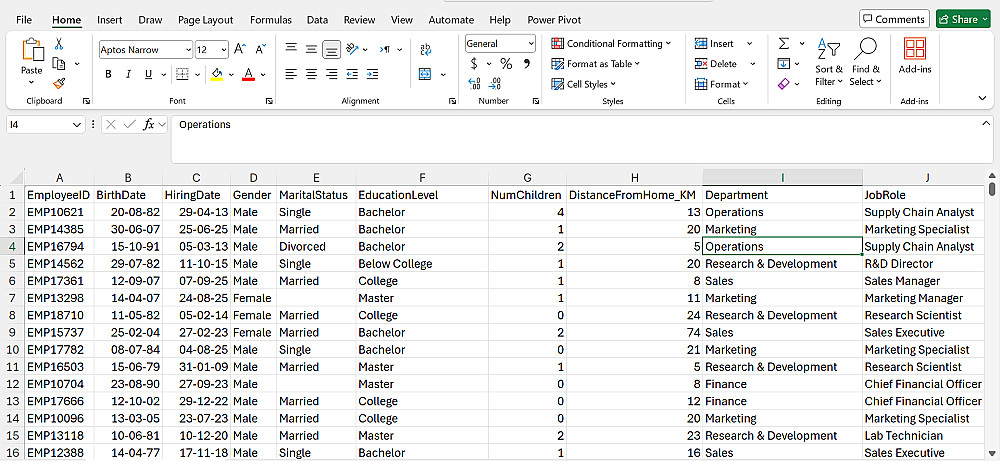Click the Merge & Center icon
The image size is (1000, 461).
425,75
